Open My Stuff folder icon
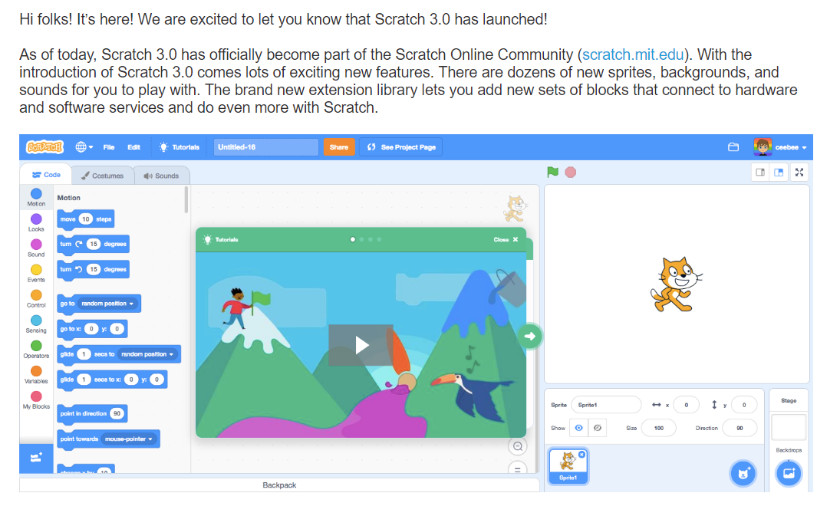This screenshot has width=830, height=506. (x=733, y=147)
